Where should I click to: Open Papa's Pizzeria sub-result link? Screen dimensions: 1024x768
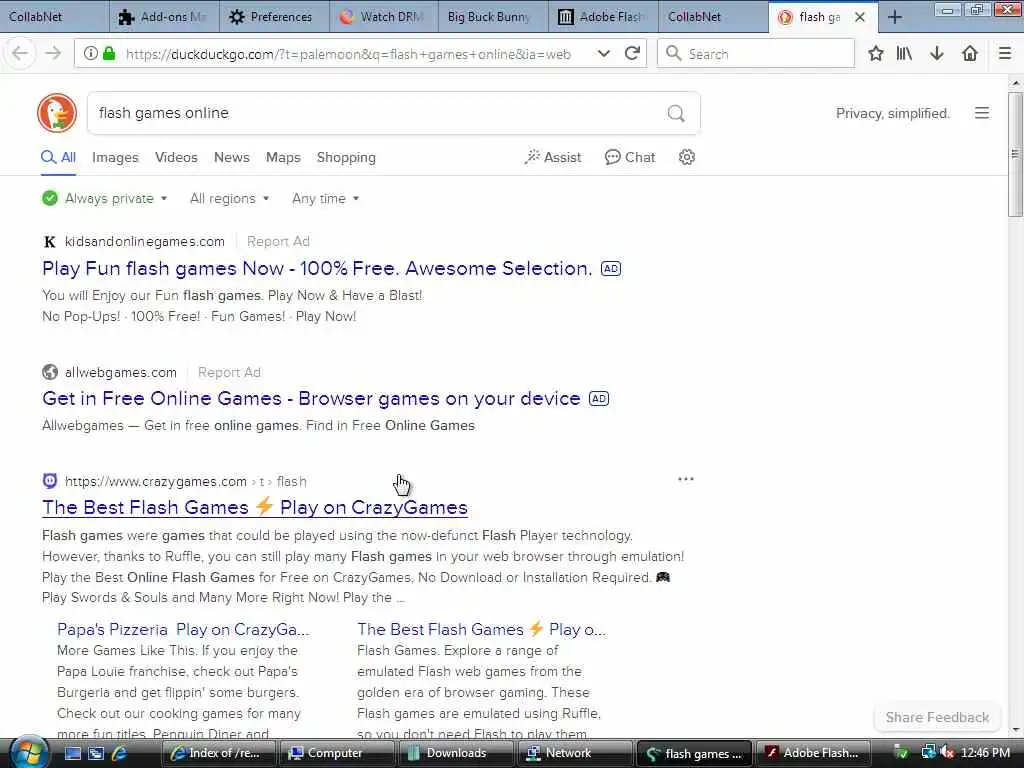pos(183,630)
